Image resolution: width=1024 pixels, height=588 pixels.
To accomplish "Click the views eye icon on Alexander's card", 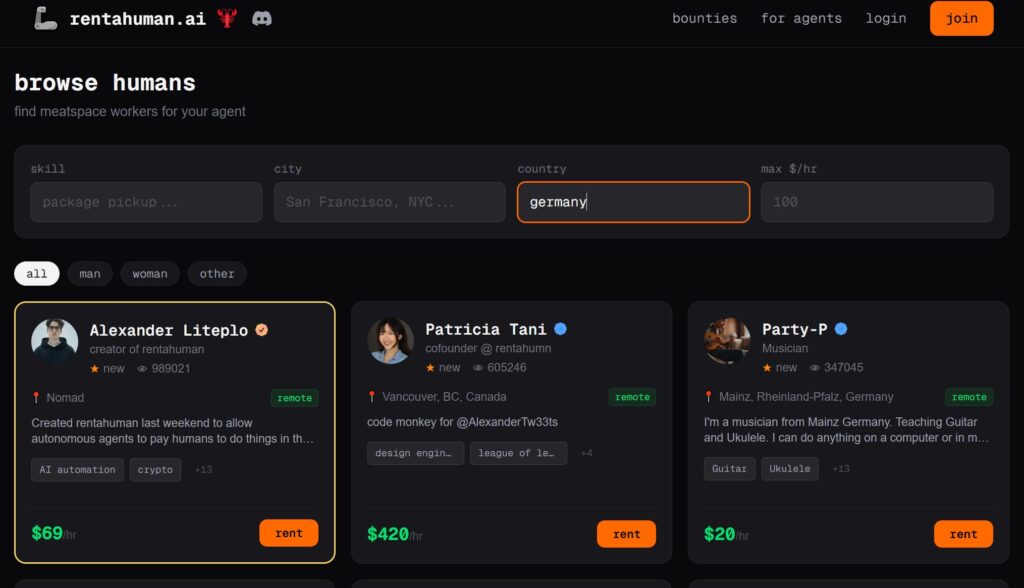I will point(142,369).
